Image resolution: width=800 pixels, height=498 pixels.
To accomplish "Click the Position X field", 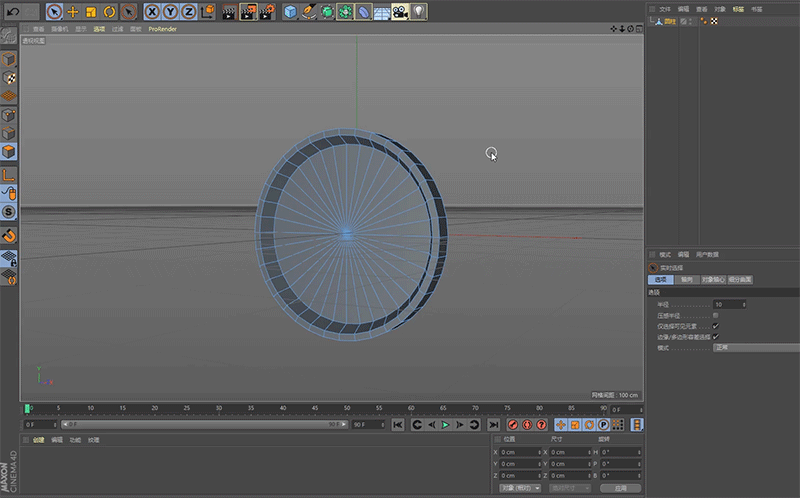I will pos(520,452).
